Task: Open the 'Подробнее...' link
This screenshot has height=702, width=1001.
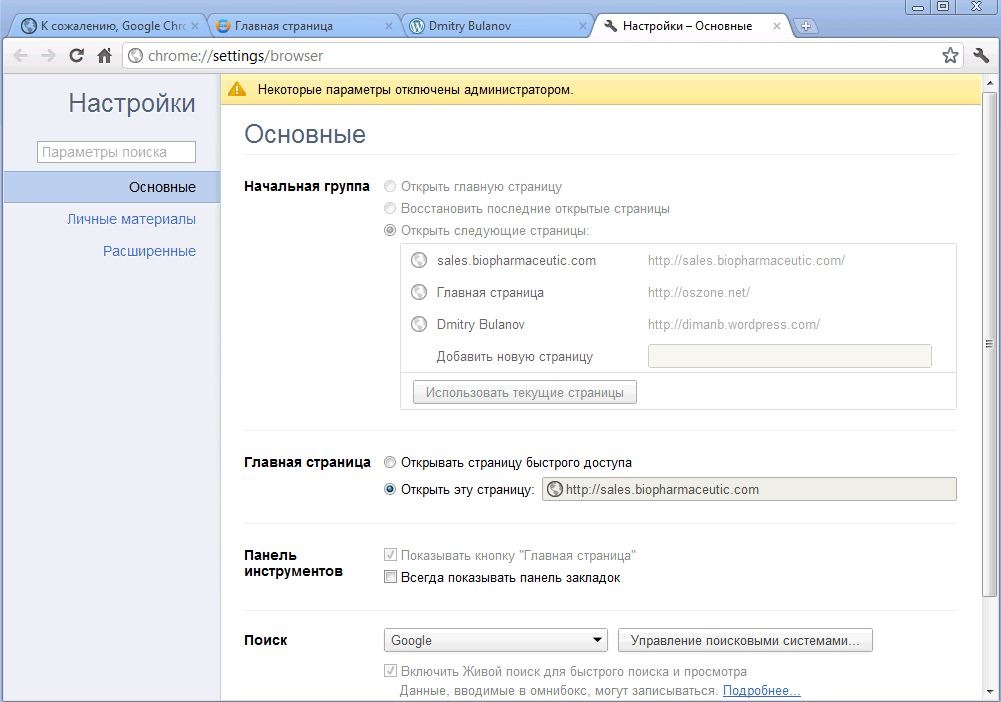Action: pos(762,691)
